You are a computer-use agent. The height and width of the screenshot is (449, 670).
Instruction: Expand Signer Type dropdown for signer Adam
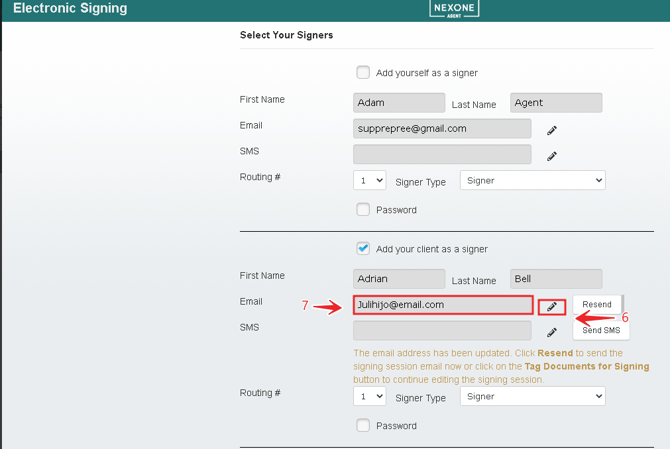(532, 181)
